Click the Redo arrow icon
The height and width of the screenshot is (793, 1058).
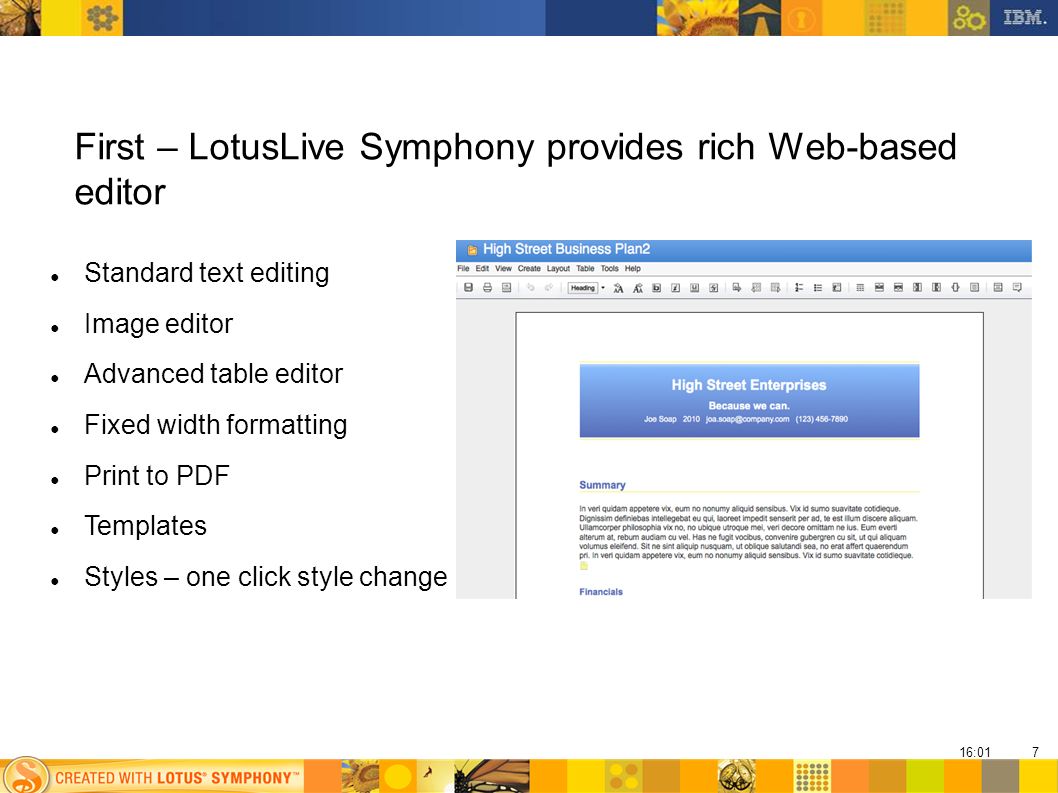pyautogui.click(x=549, y=288)
